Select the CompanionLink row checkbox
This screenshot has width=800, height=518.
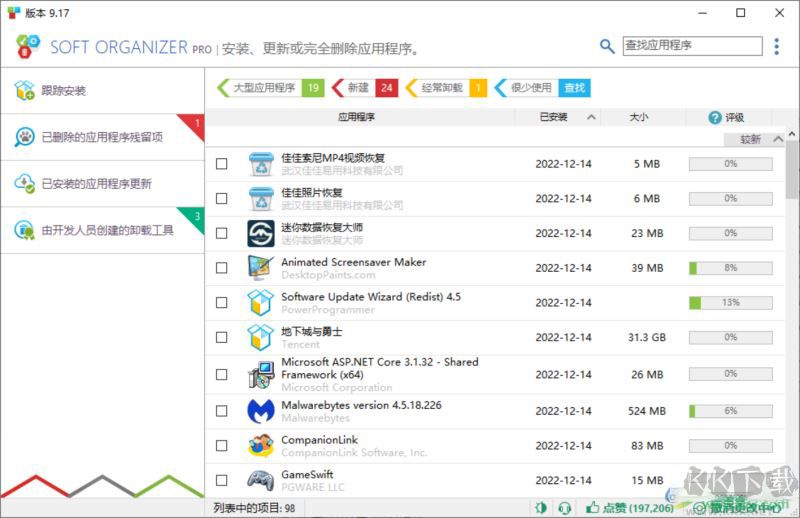pyautogui.click(x=222, y=445)
